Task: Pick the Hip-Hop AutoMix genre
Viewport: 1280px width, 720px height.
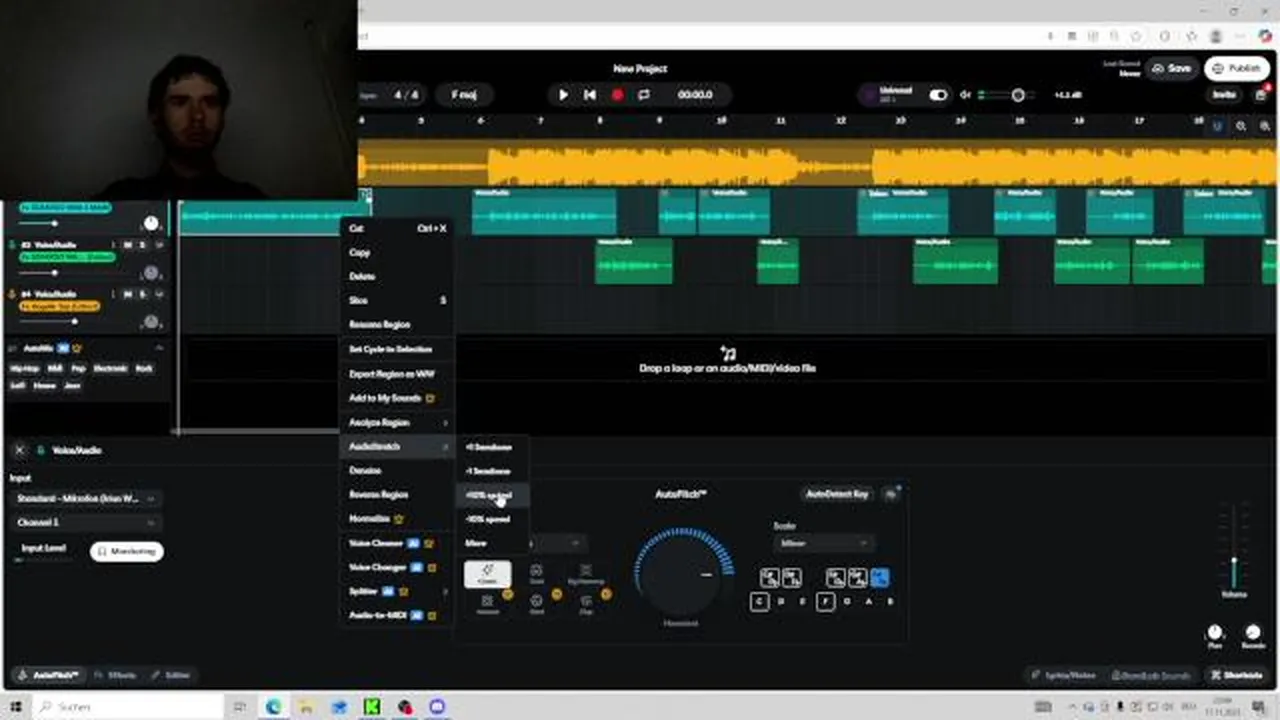Action: tap(24, 368)
